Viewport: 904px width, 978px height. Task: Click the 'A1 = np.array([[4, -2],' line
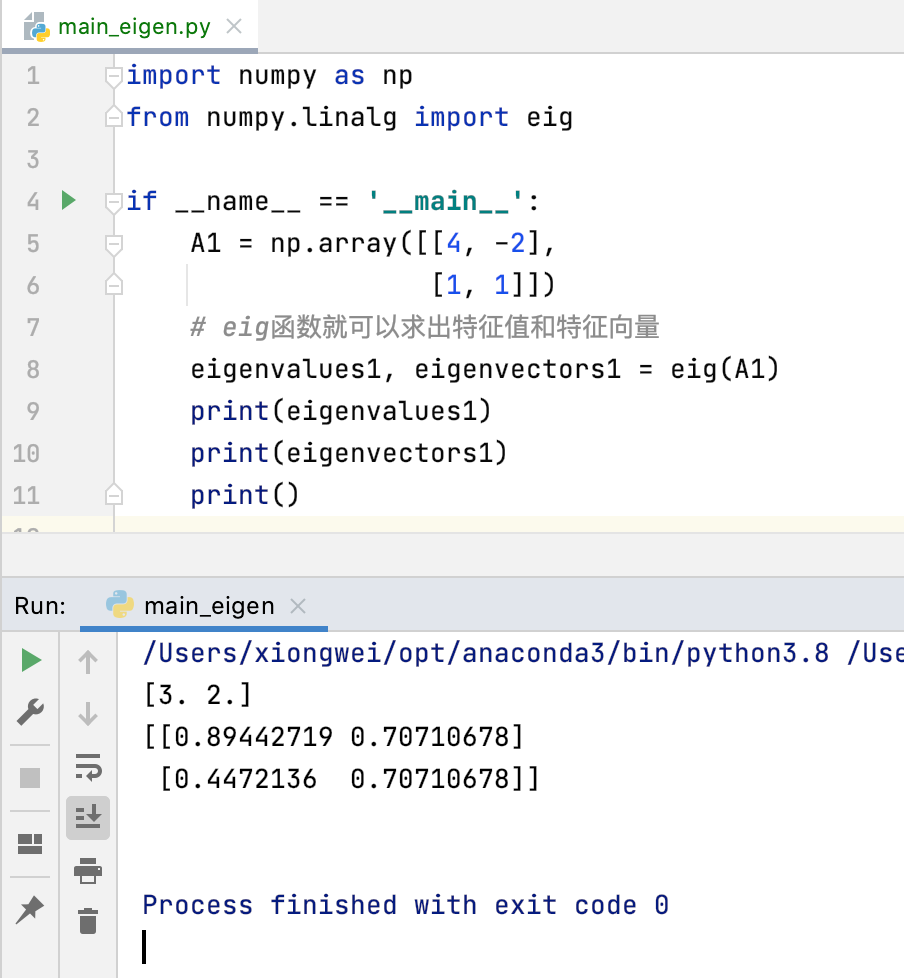click(x=372, y=243)
